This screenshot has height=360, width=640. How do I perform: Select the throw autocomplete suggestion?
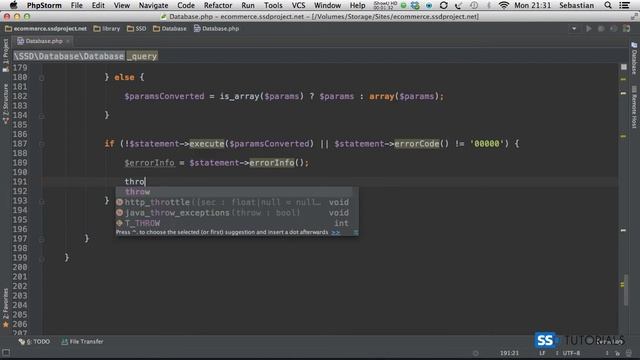[x=233, y=192]
